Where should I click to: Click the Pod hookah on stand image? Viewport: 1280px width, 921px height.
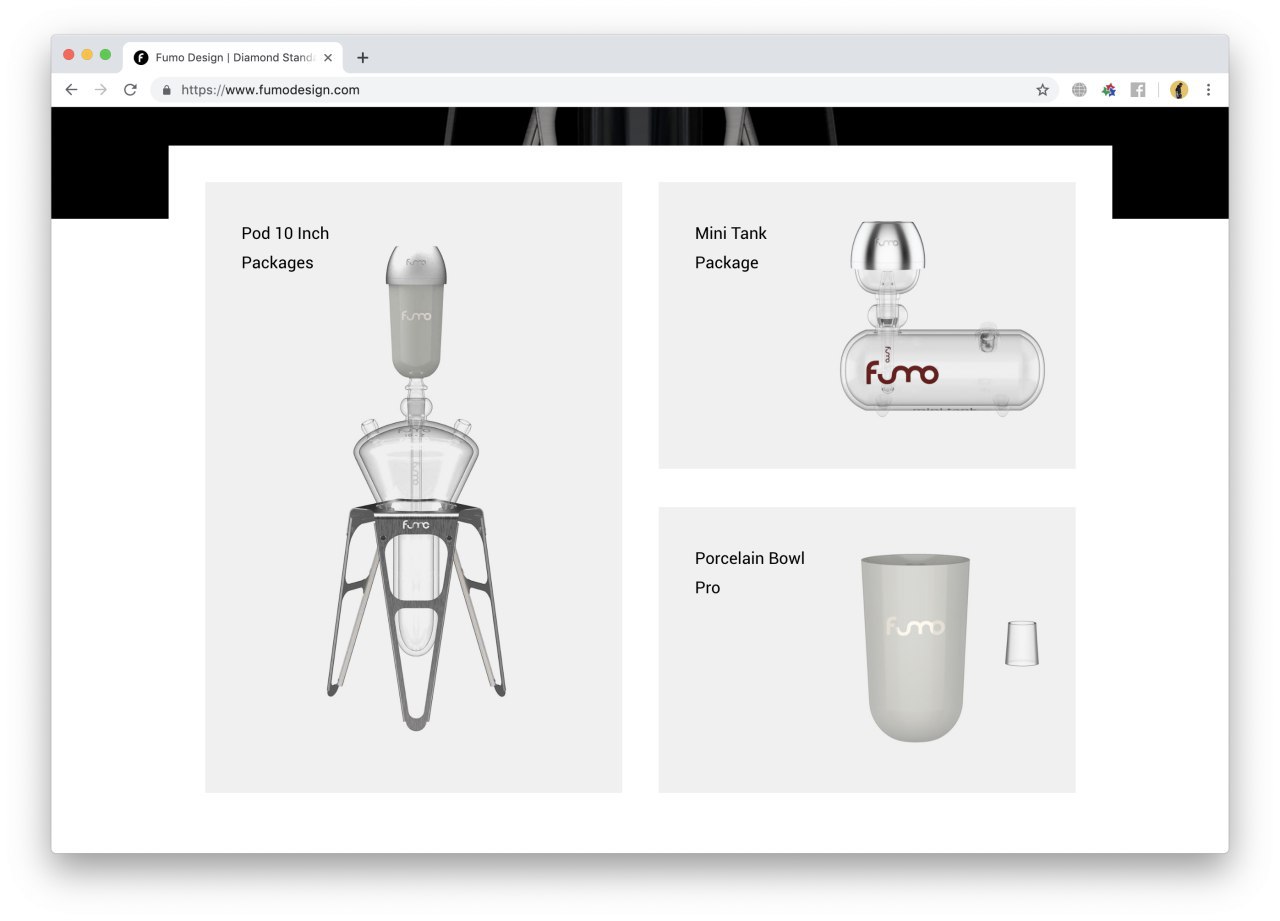(416, 488)
